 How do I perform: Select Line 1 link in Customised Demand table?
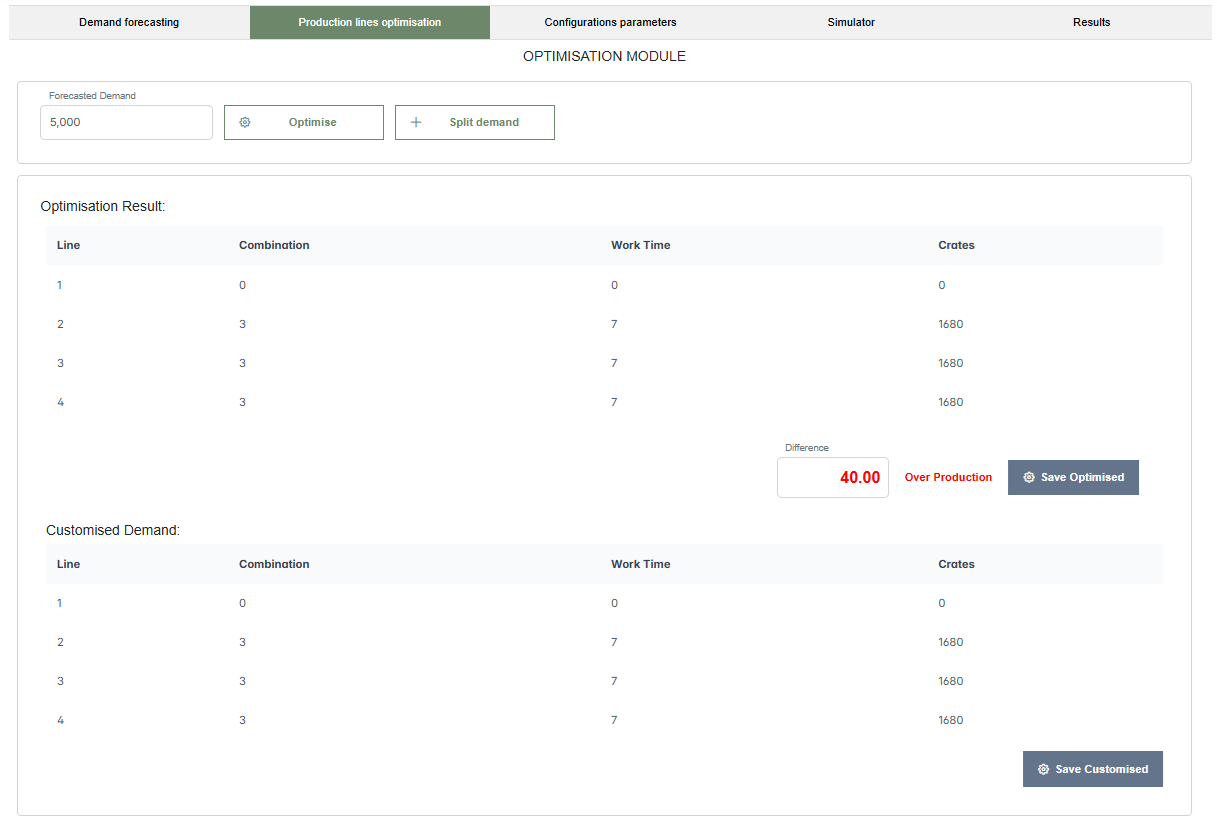59,603
